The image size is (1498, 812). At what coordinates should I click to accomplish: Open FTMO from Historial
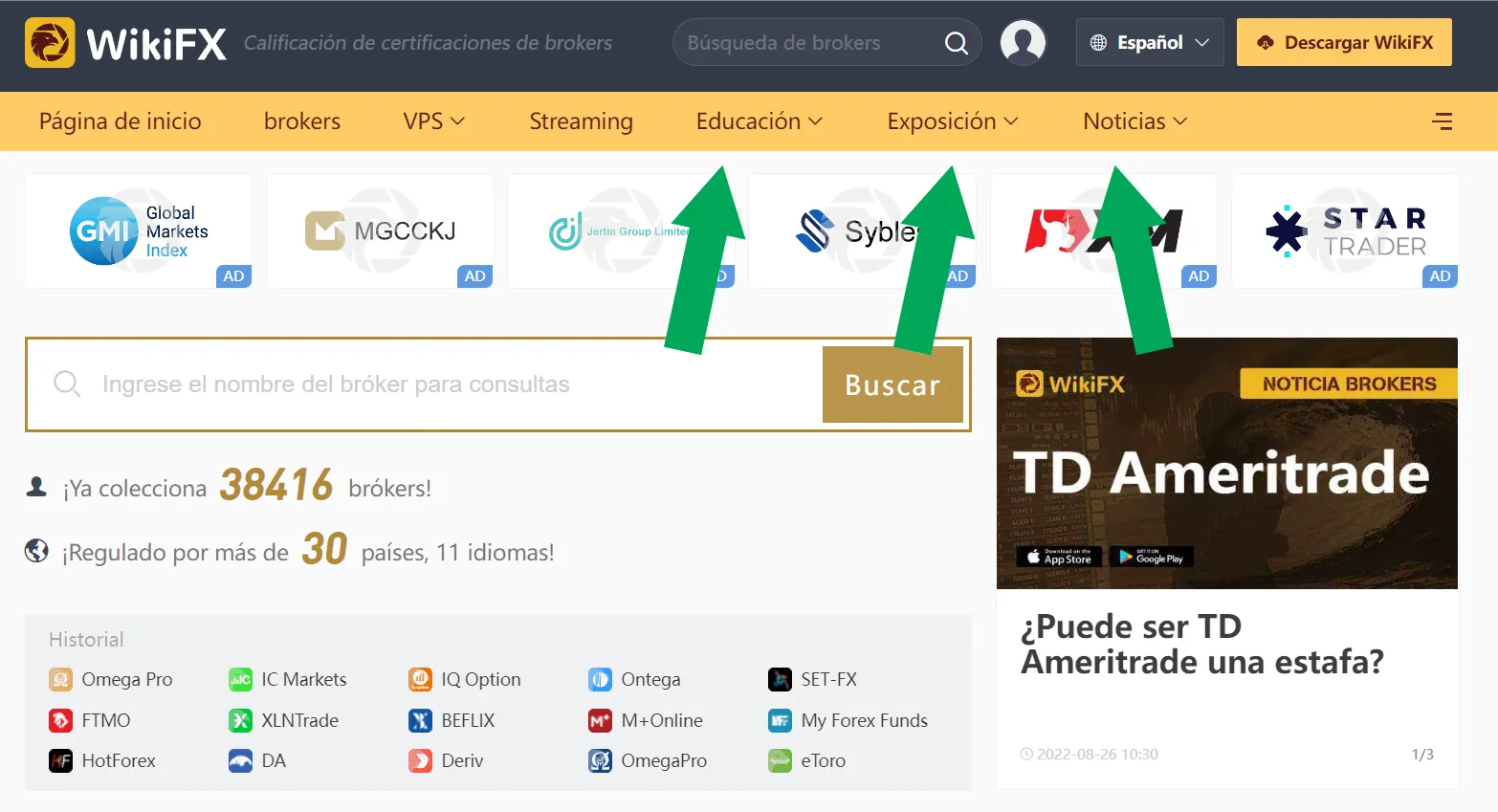tap(90, 720)
